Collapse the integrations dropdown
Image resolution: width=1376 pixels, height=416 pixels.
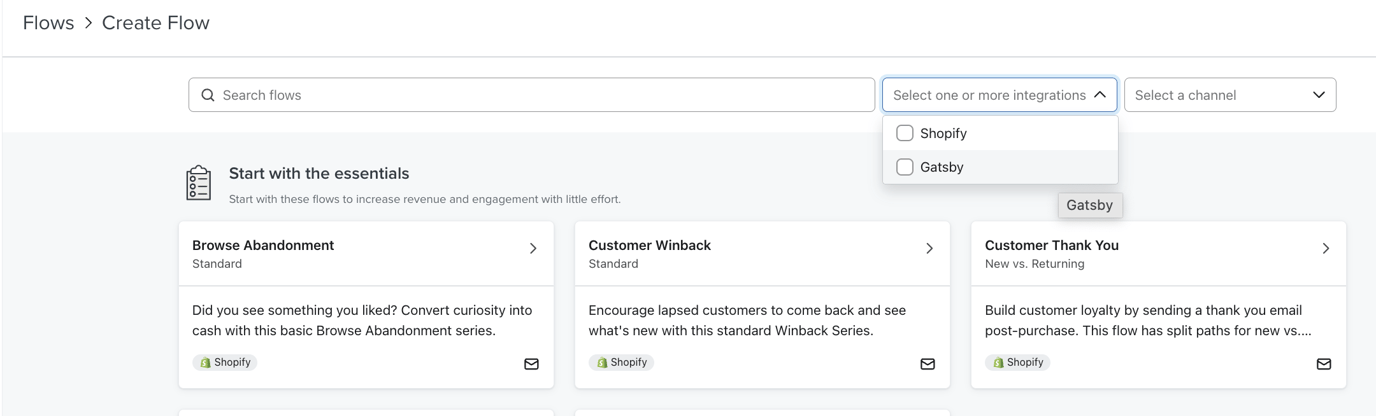pyautogui.click(x=1100, y=95)
